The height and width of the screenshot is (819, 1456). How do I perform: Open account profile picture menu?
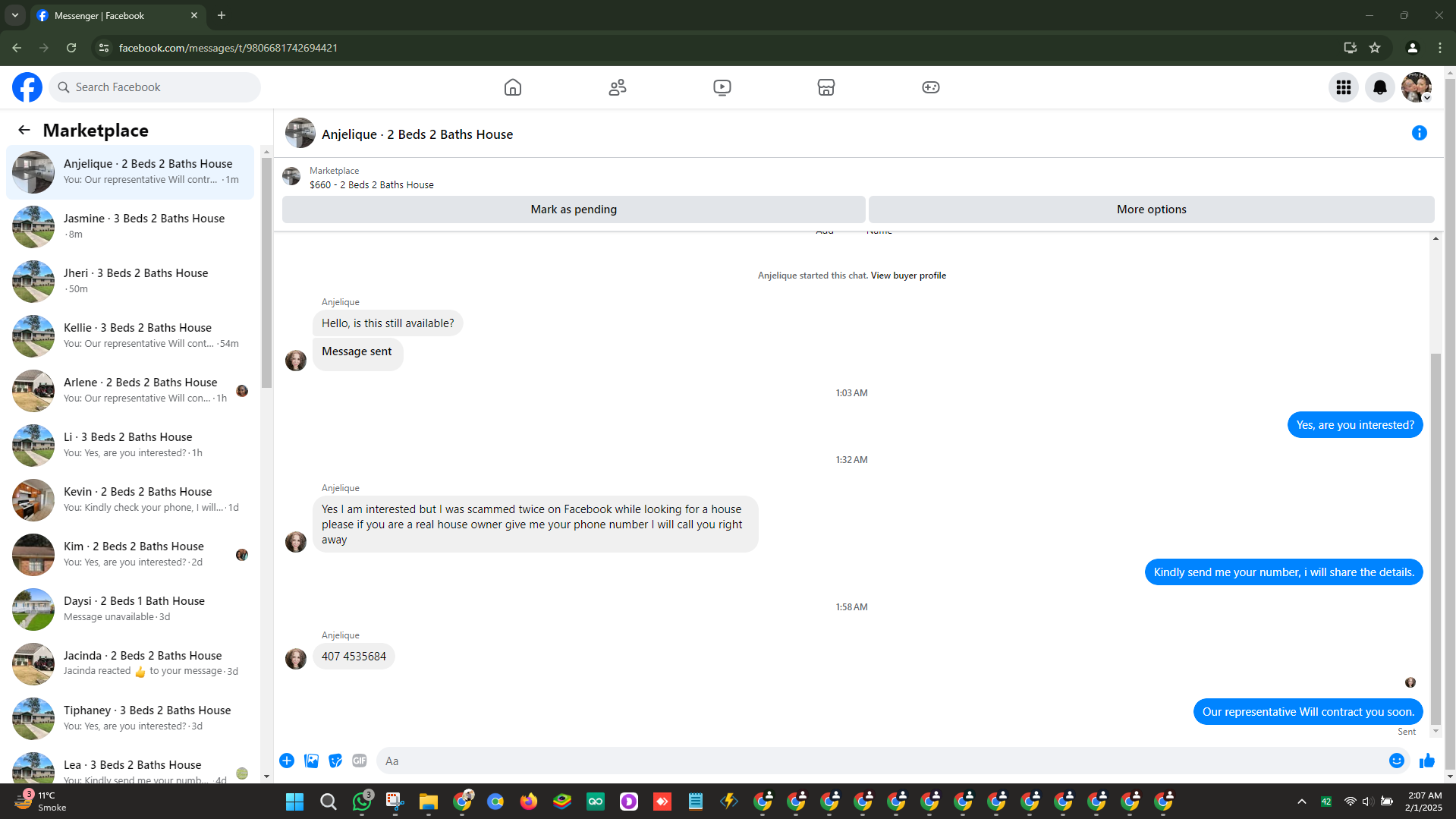point(1417,87)
